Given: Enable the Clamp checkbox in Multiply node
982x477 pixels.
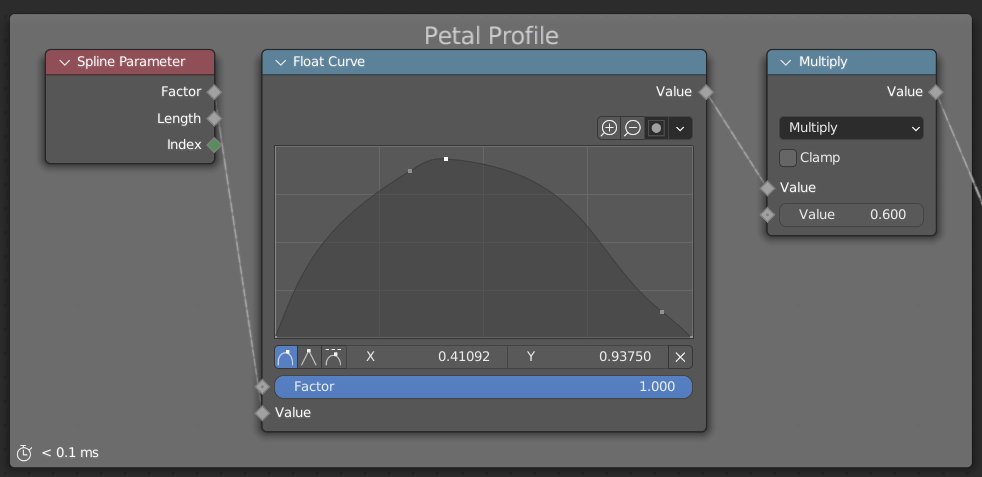Looking at the screenshot, I should pyautogui.click(x=788, y=158).
